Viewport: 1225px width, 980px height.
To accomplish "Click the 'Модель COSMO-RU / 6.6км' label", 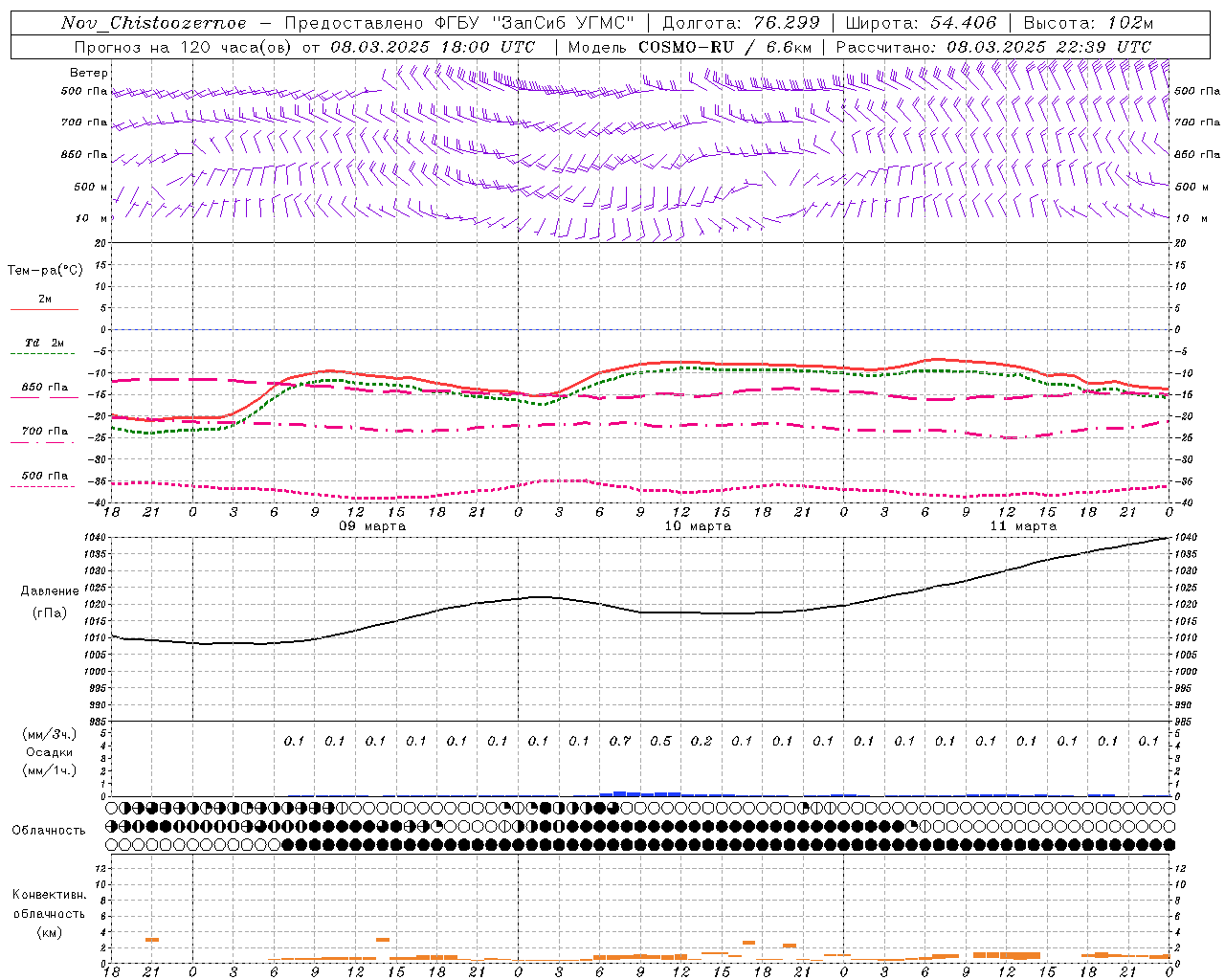I will [x=690, y=47].
